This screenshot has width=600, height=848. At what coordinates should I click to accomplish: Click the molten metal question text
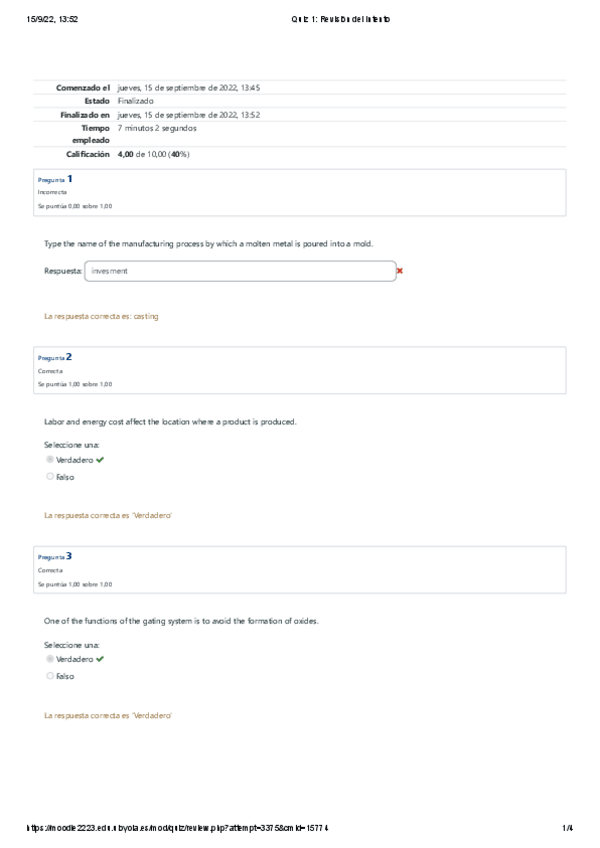(x=209, y=243)
